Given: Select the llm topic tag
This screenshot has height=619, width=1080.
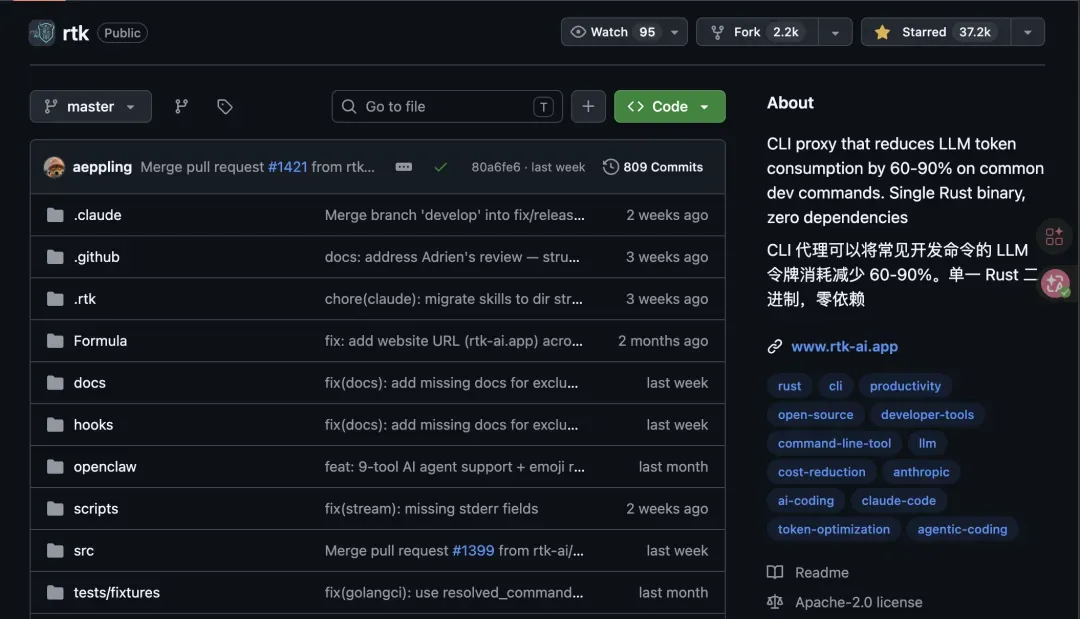Looking at the screenshot, I should pyautogui.click(x=927, y=443).
